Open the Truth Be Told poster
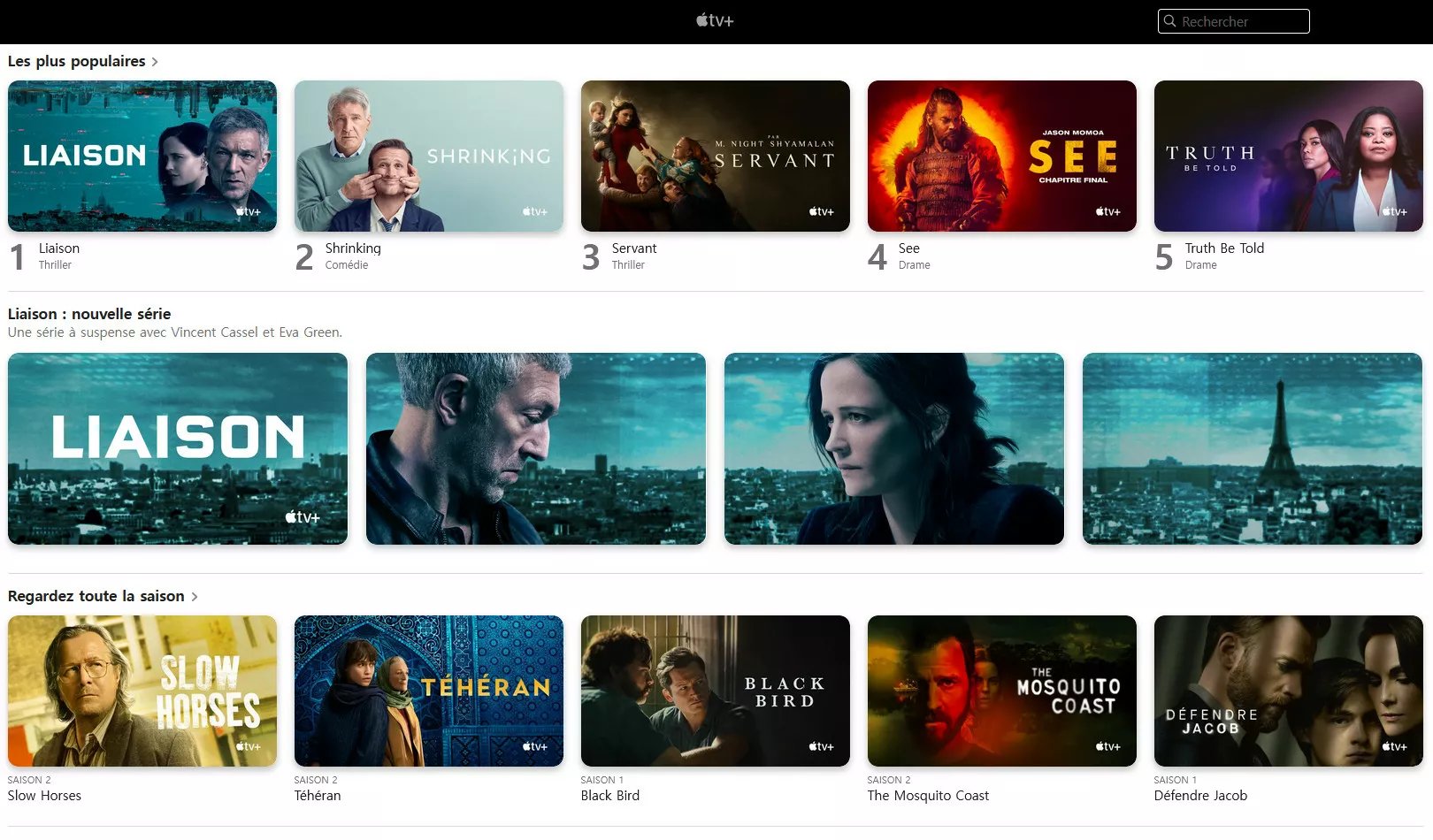This screenshot has height=840, width=1433. point(1289,157)
